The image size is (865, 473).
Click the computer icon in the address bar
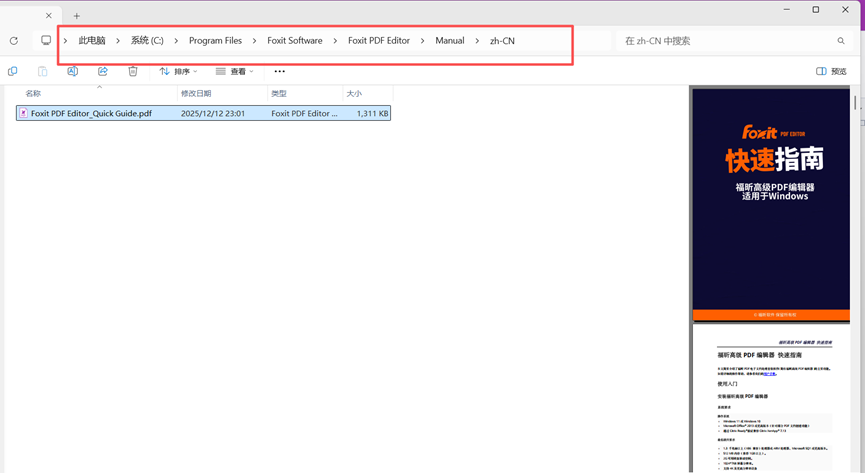tap(46, 41)
